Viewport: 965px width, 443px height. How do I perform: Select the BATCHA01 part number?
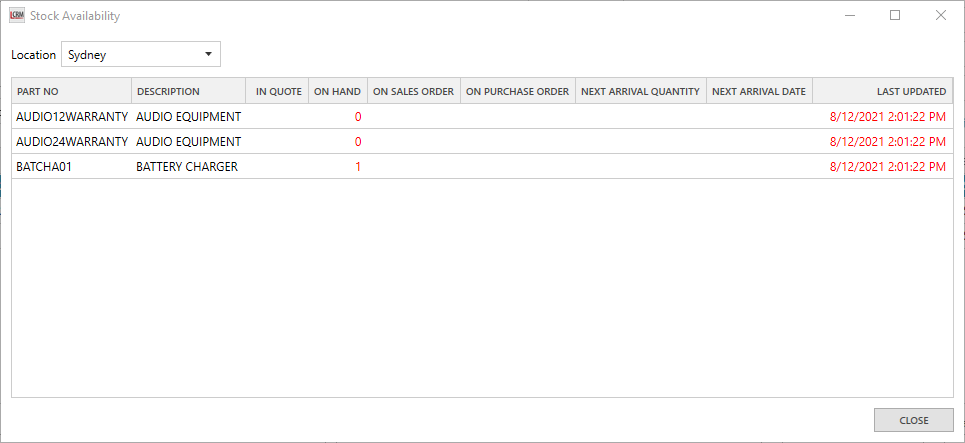click(44, 167)
